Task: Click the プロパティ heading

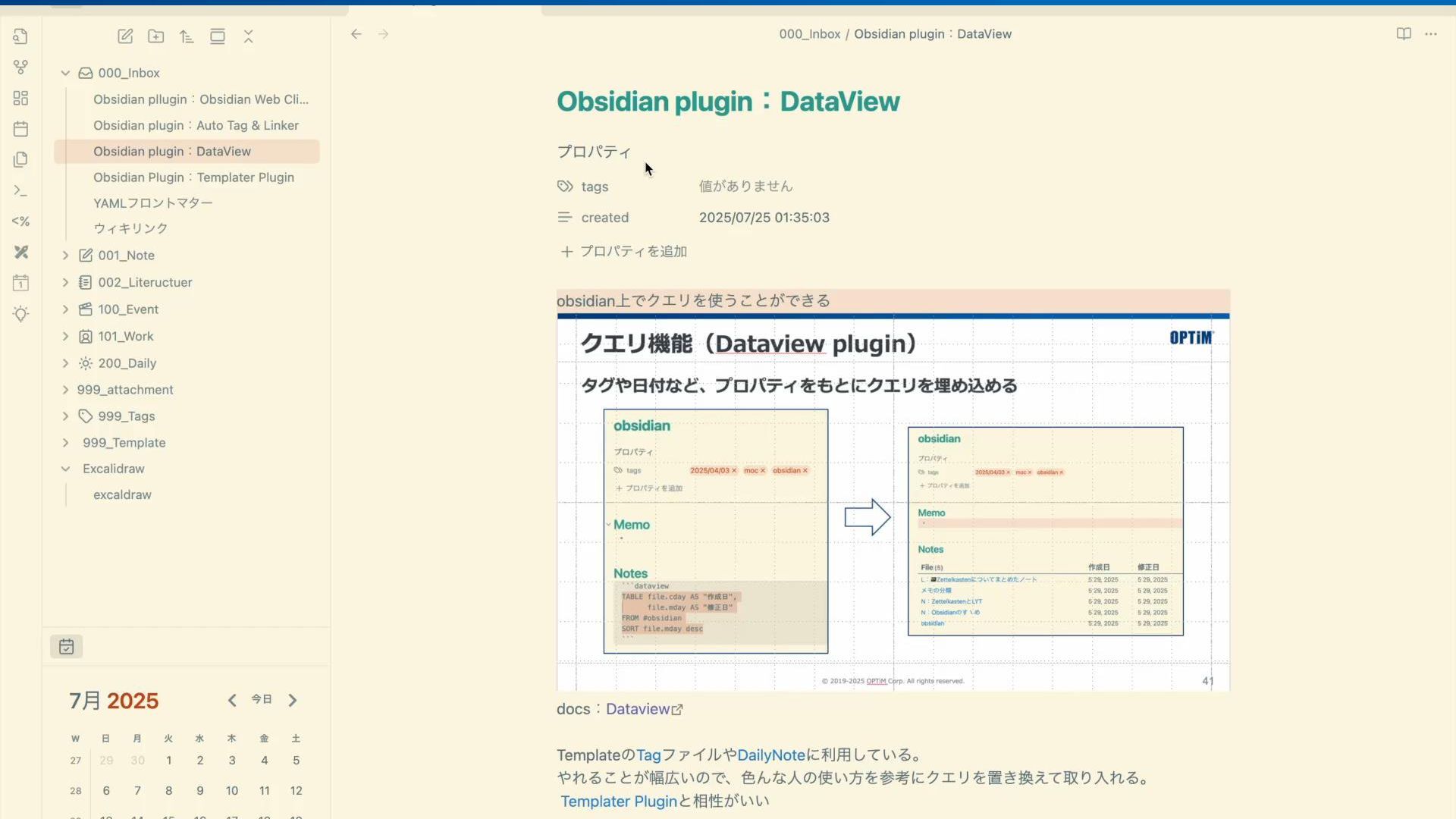Action: 594,152
